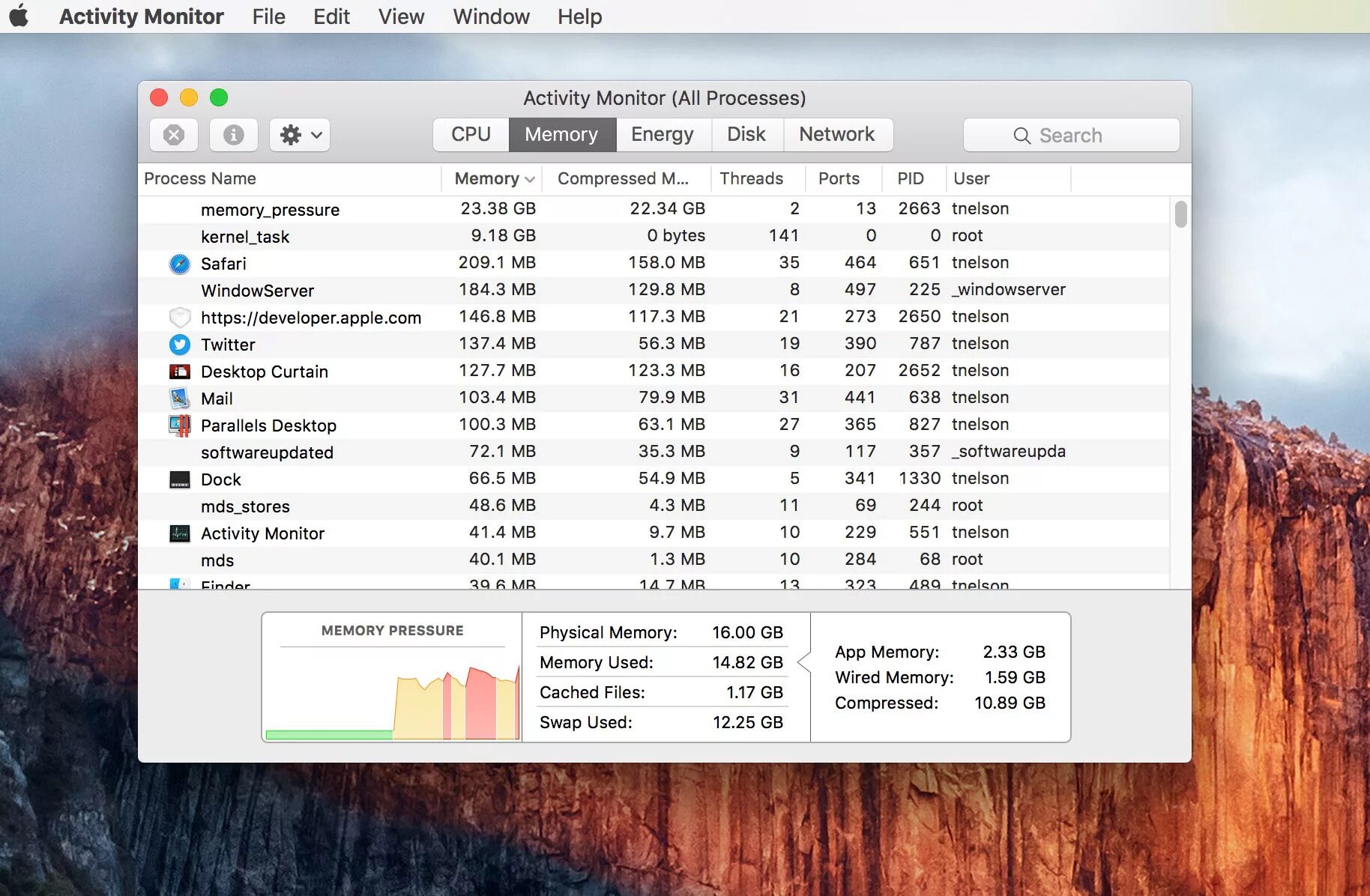Click the Activity Monitor process icon
Viewport: 1370px width, 896px height.
(x=180, y=533)
